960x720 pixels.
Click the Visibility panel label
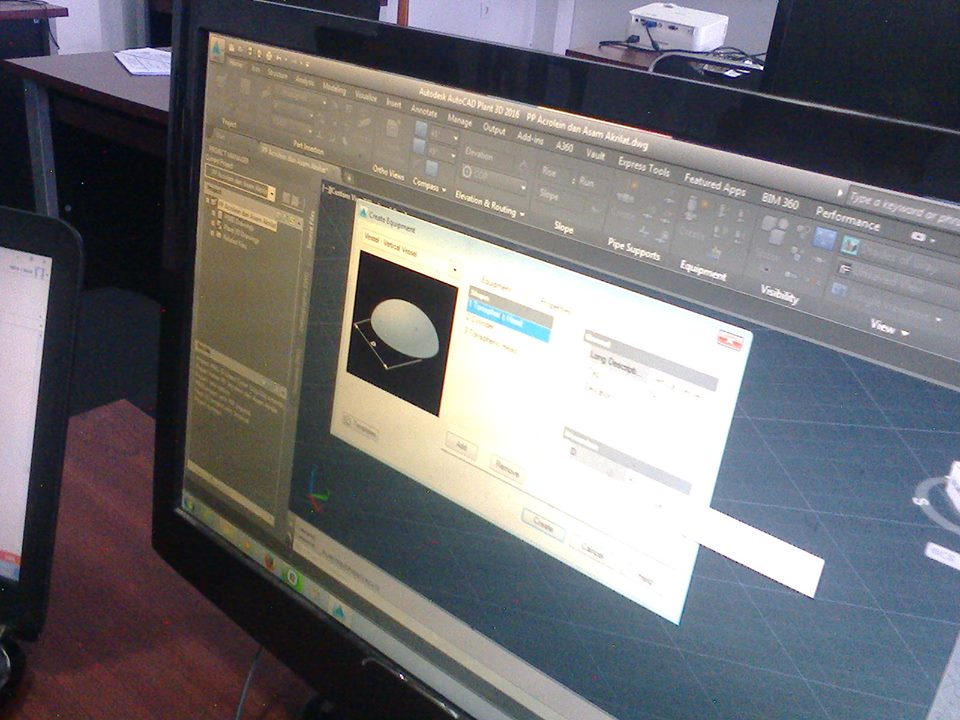coord(779,294)
